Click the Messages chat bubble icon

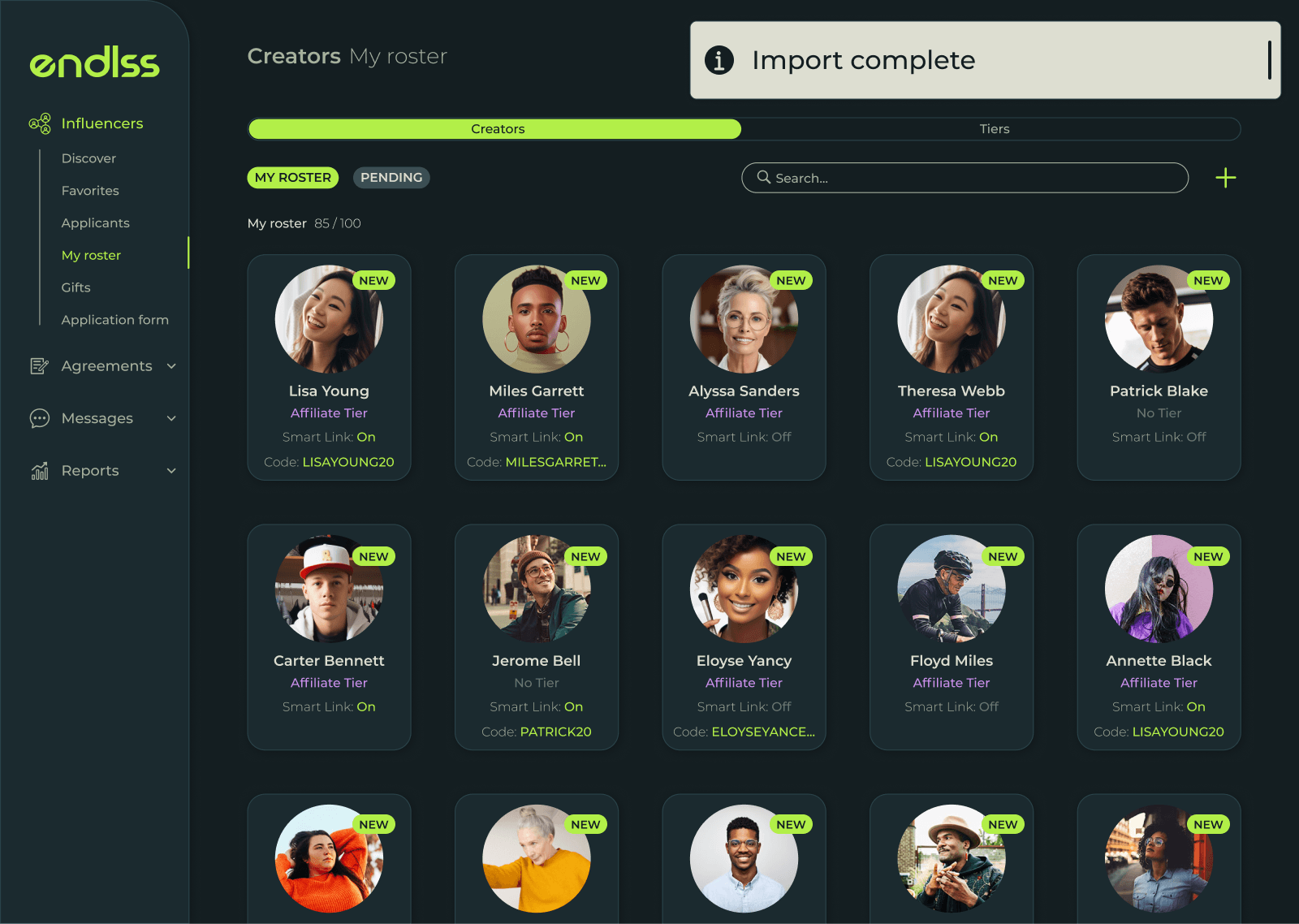39,418
